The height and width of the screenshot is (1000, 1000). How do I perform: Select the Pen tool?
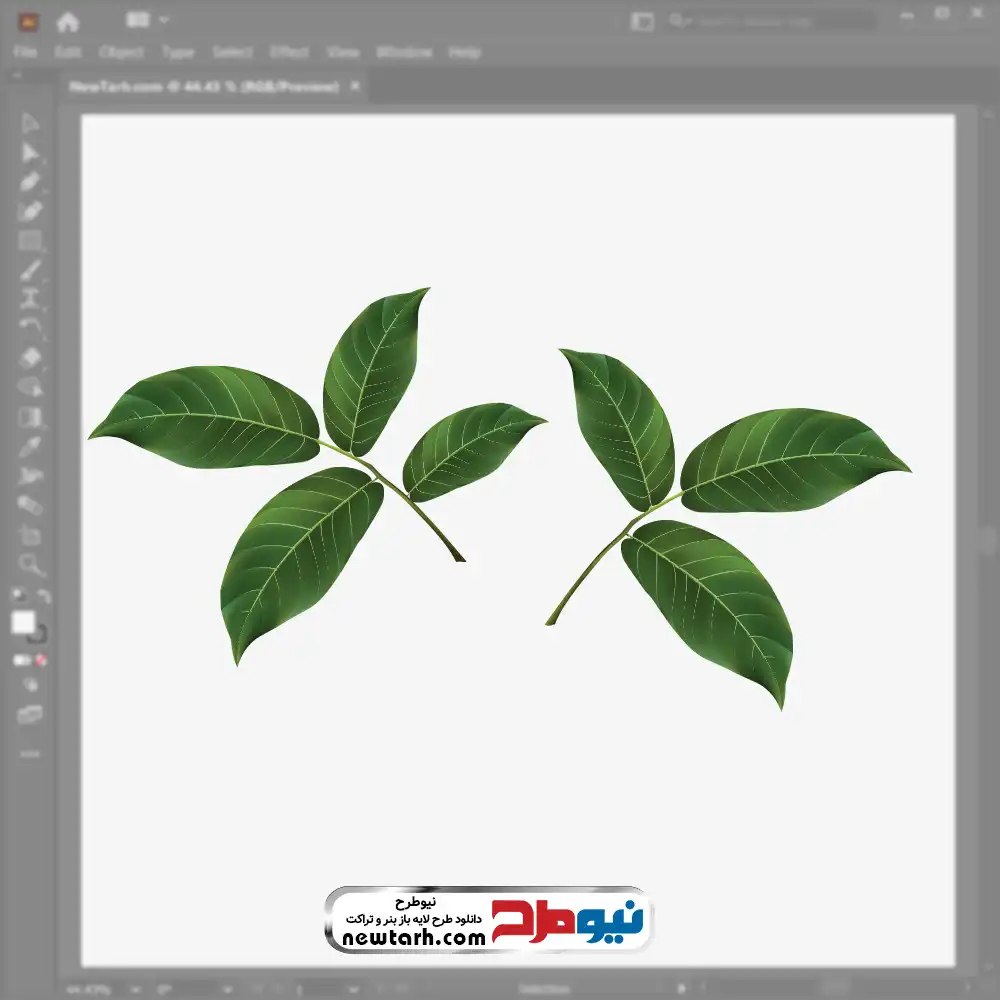30,182
